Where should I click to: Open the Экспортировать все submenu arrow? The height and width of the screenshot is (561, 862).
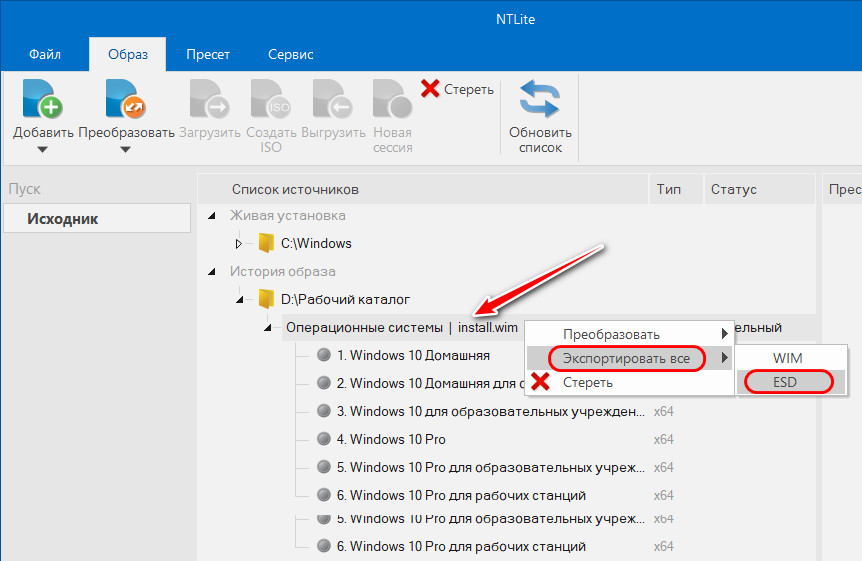(x=725, y=358)
